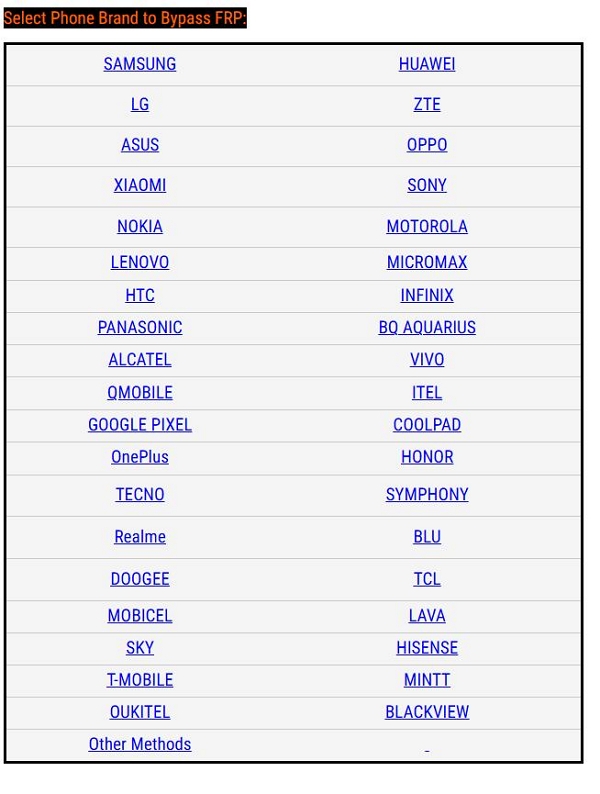Open the MOTOROLA bypass page

(427, 226)
